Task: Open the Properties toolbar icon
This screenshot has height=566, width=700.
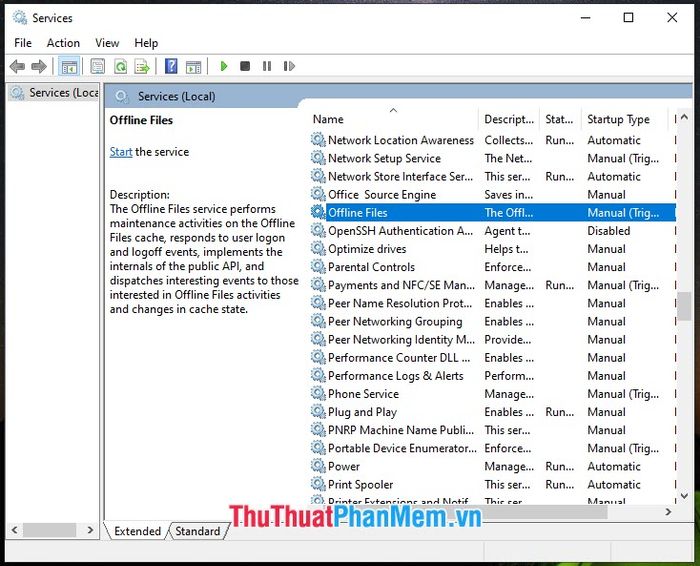Action: point(97,67)
